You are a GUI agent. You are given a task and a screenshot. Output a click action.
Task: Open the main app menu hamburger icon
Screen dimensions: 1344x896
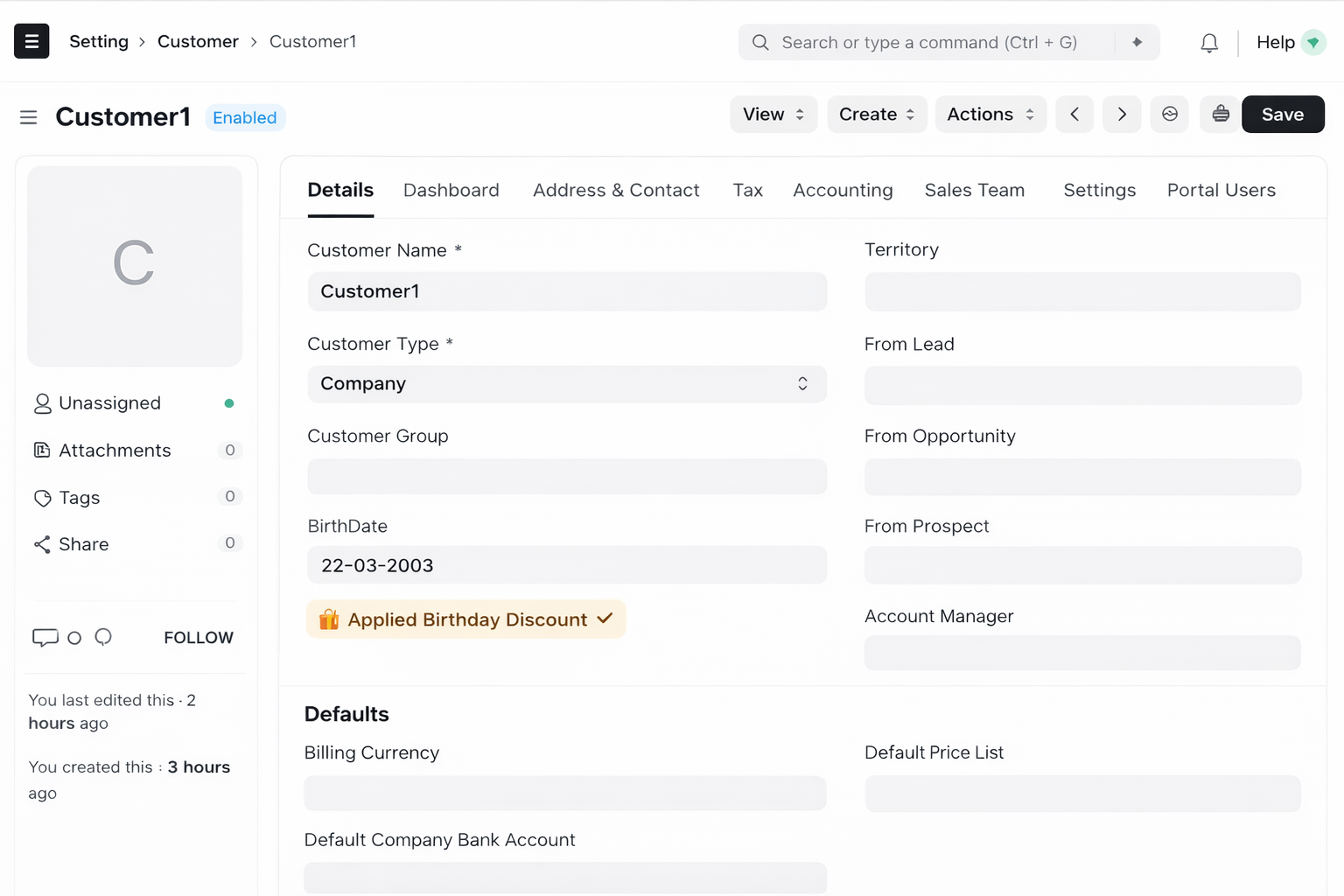click(31, 41)
